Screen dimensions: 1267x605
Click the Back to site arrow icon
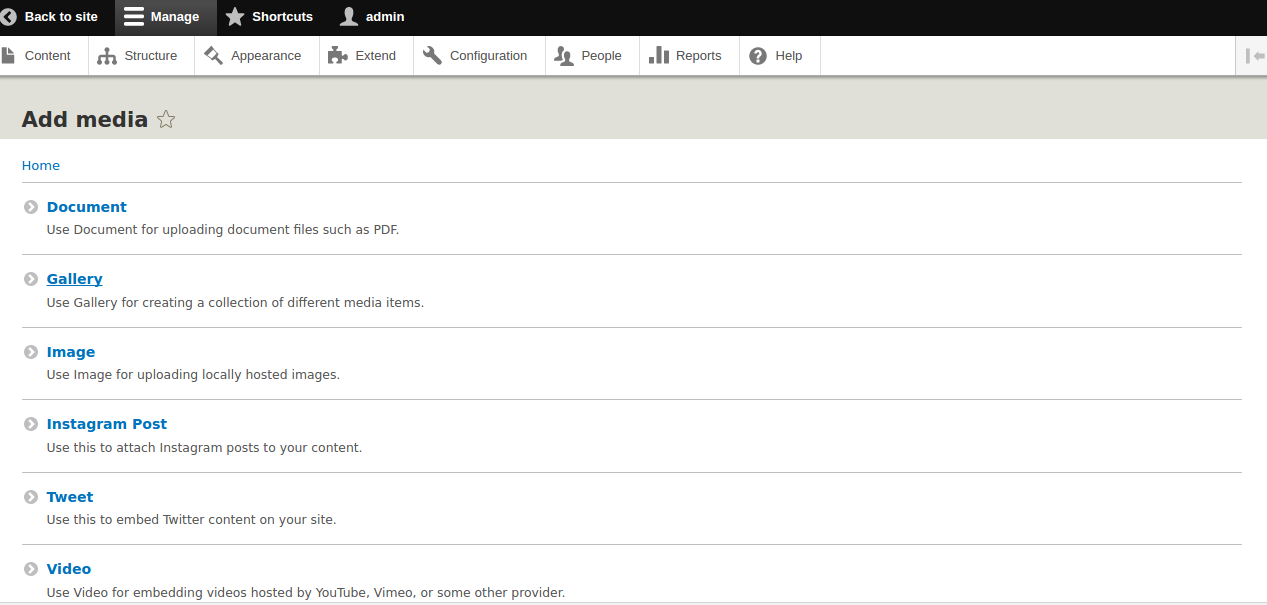(x=9, y=17)
